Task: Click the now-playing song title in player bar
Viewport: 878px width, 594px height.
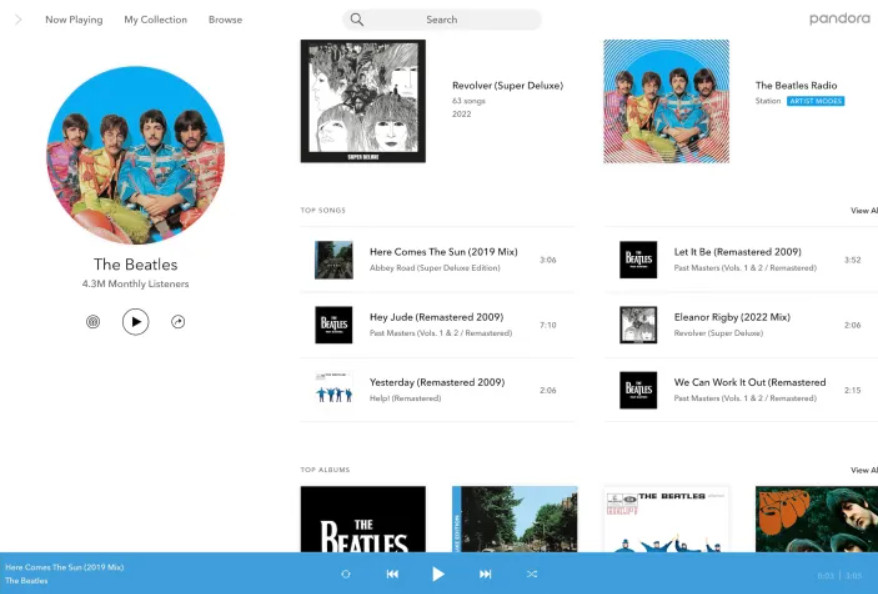Action: coord(64,567)
